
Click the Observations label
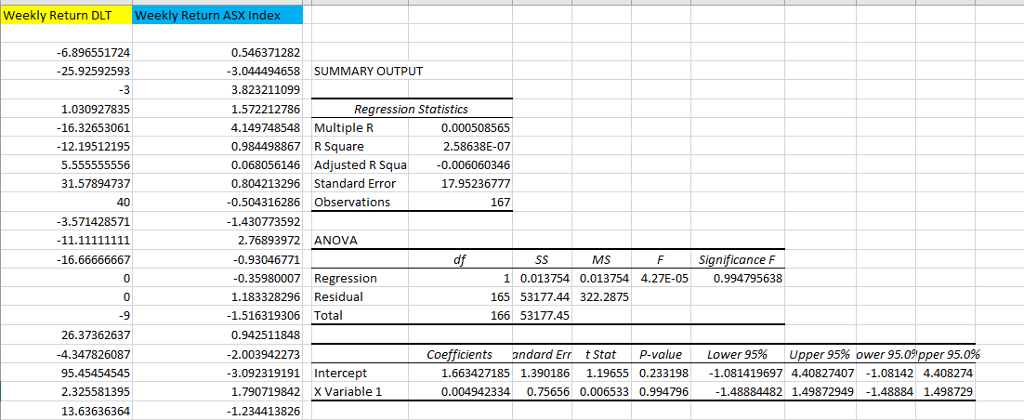[x=352, y=202]
